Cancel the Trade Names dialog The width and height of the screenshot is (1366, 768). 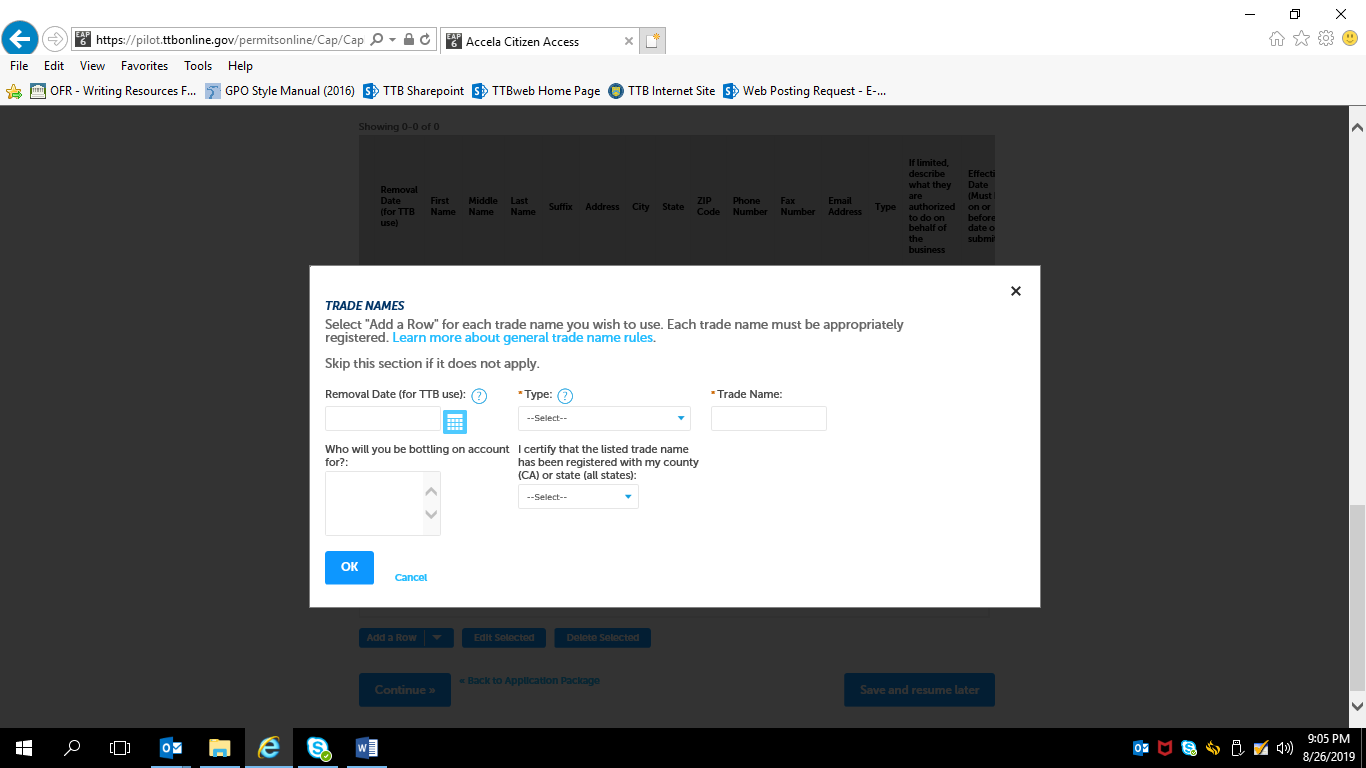[411, 577]
